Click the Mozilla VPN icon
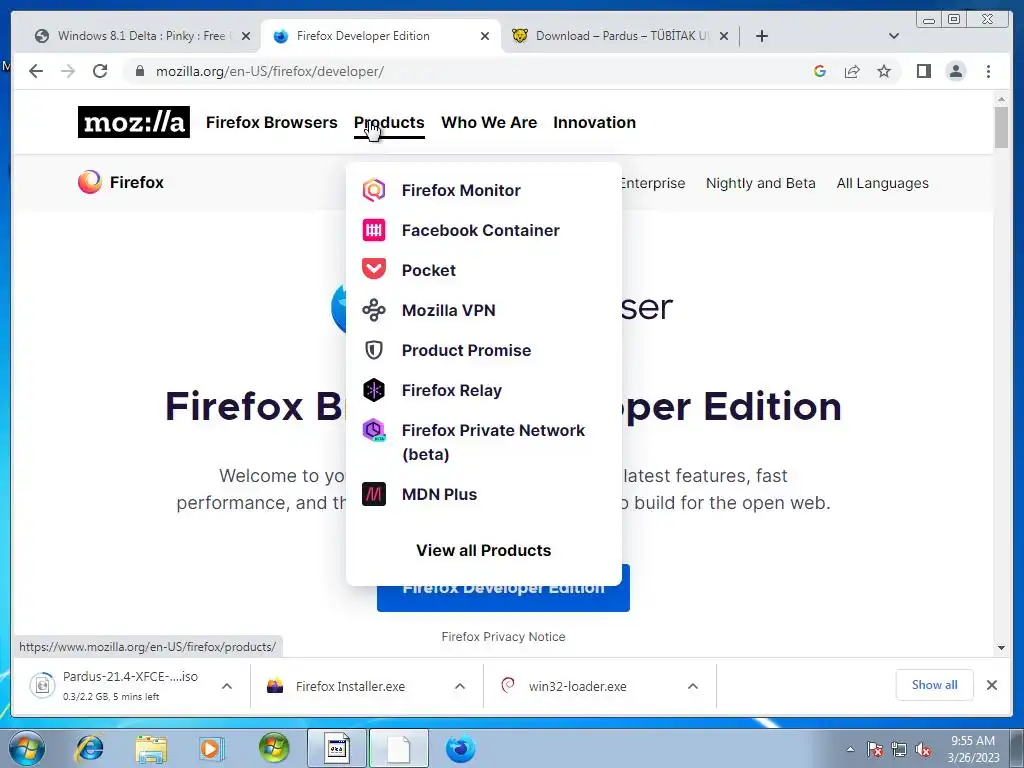1024x768 pixels. pos(374,310)
